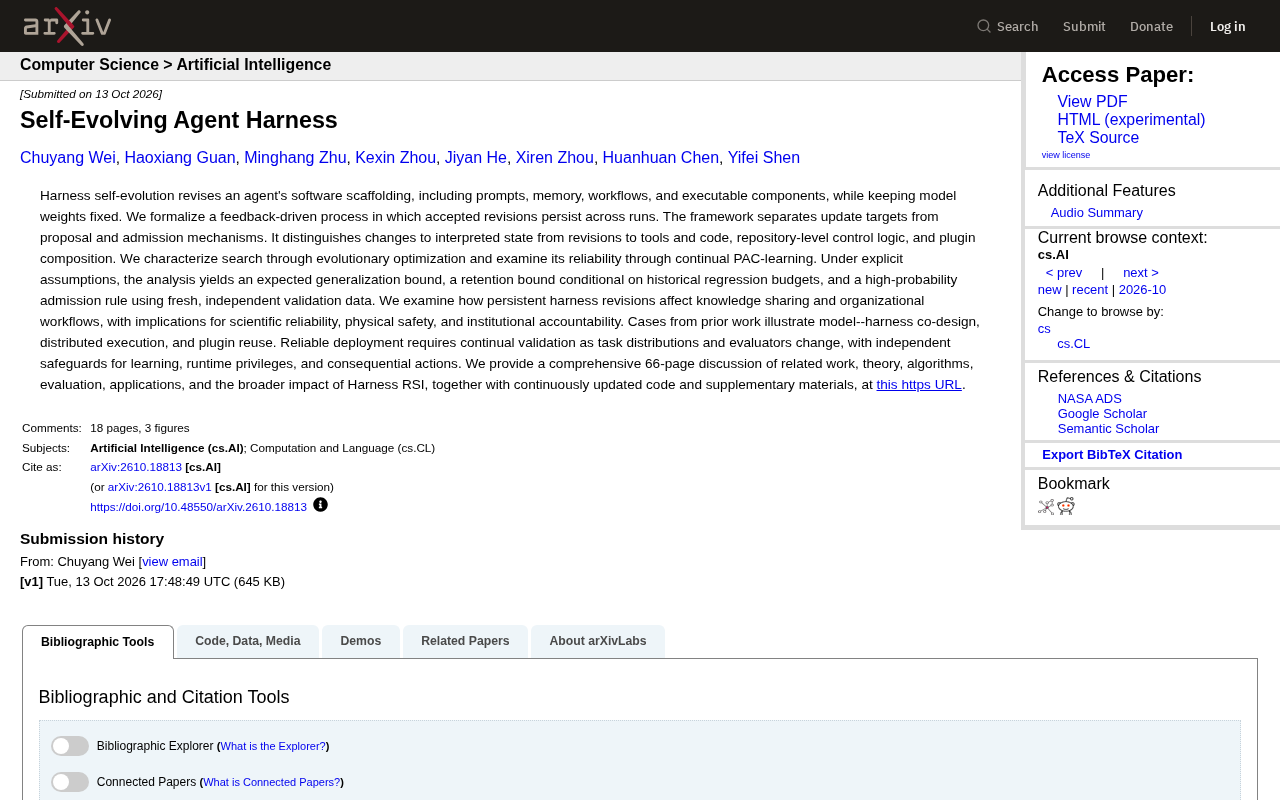Open the View PDF link
Image resolution: width=1280 pixels, height=800 pixels.
coord(1092,102)
